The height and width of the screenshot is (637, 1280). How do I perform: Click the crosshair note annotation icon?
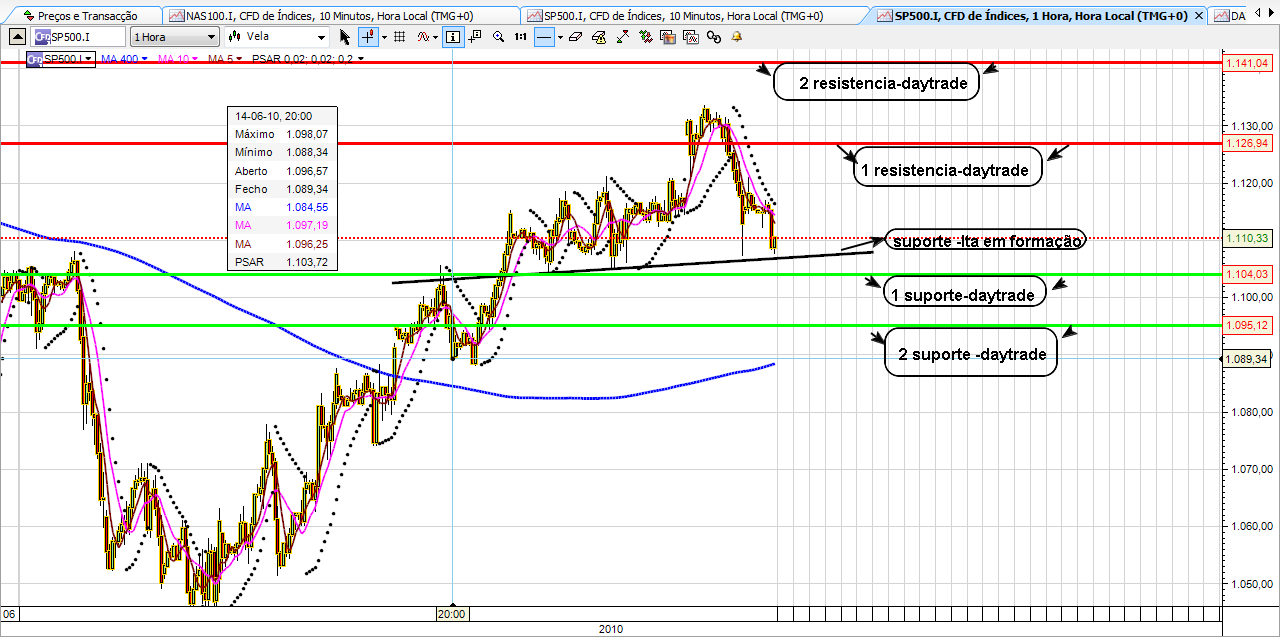click(475, 36)
